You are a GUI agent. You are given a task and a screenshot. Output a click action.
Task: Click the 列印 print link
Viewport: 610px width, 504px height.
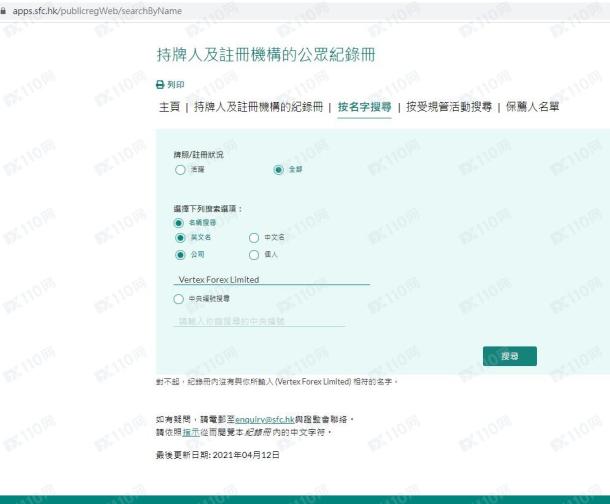coord(175,84)
